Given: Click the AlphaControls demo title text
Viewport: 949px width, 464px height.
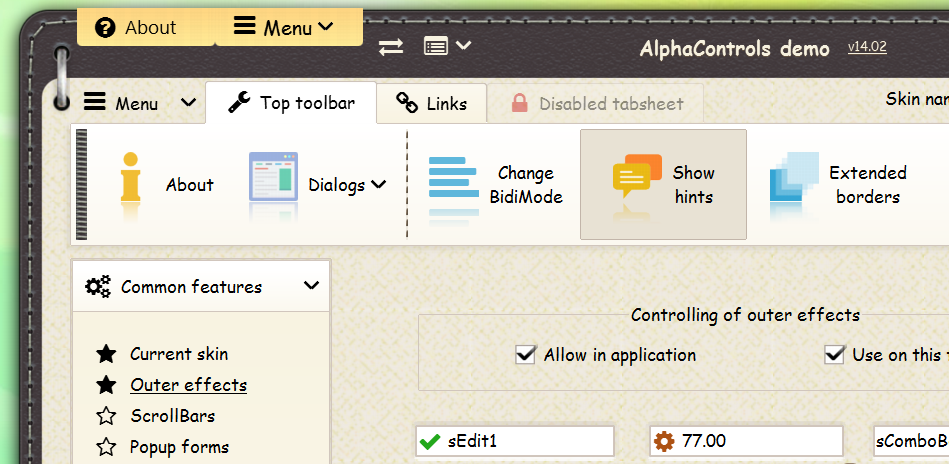Looking at the screenshot, I should (x=734, y=48).
